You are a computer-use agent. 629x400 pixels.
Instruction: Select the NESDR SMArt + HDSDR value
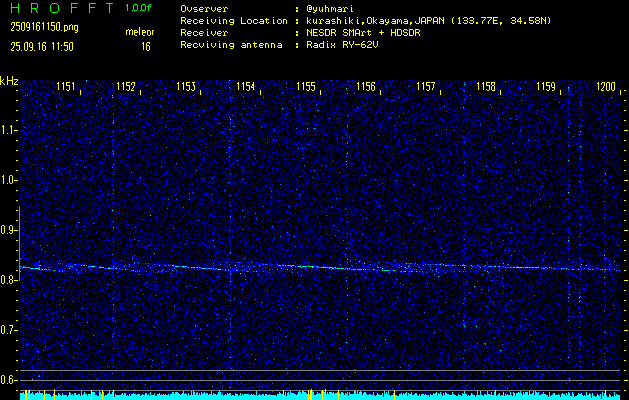[363, 33]
